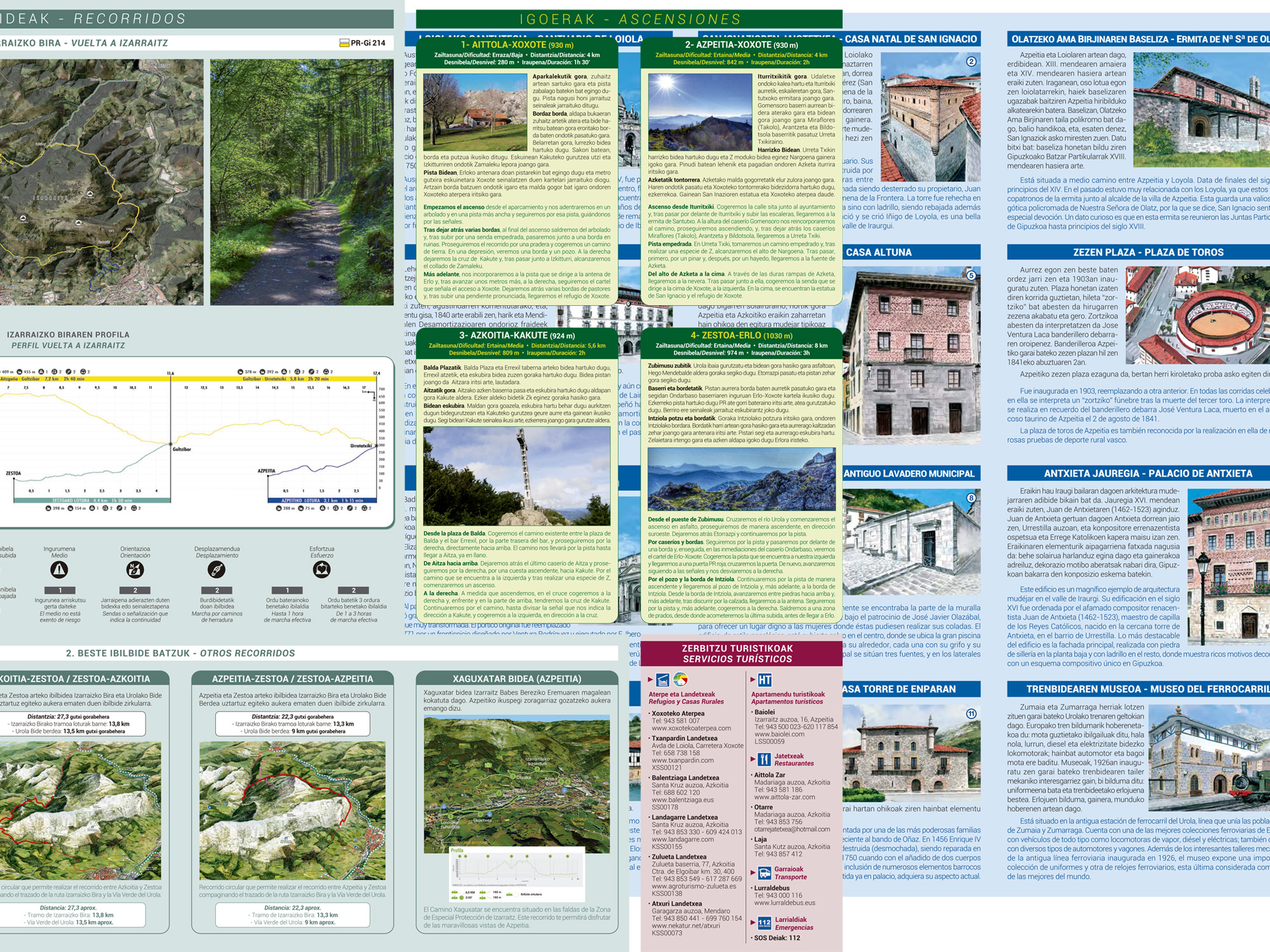Open the www.lurraldebus.eus link
Screen dimensions: 1270x952
tap(784, 903)
